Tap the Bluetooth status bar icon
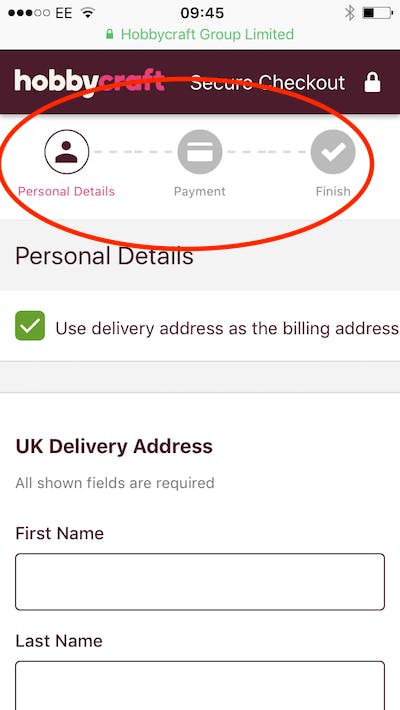 point(350,13)
